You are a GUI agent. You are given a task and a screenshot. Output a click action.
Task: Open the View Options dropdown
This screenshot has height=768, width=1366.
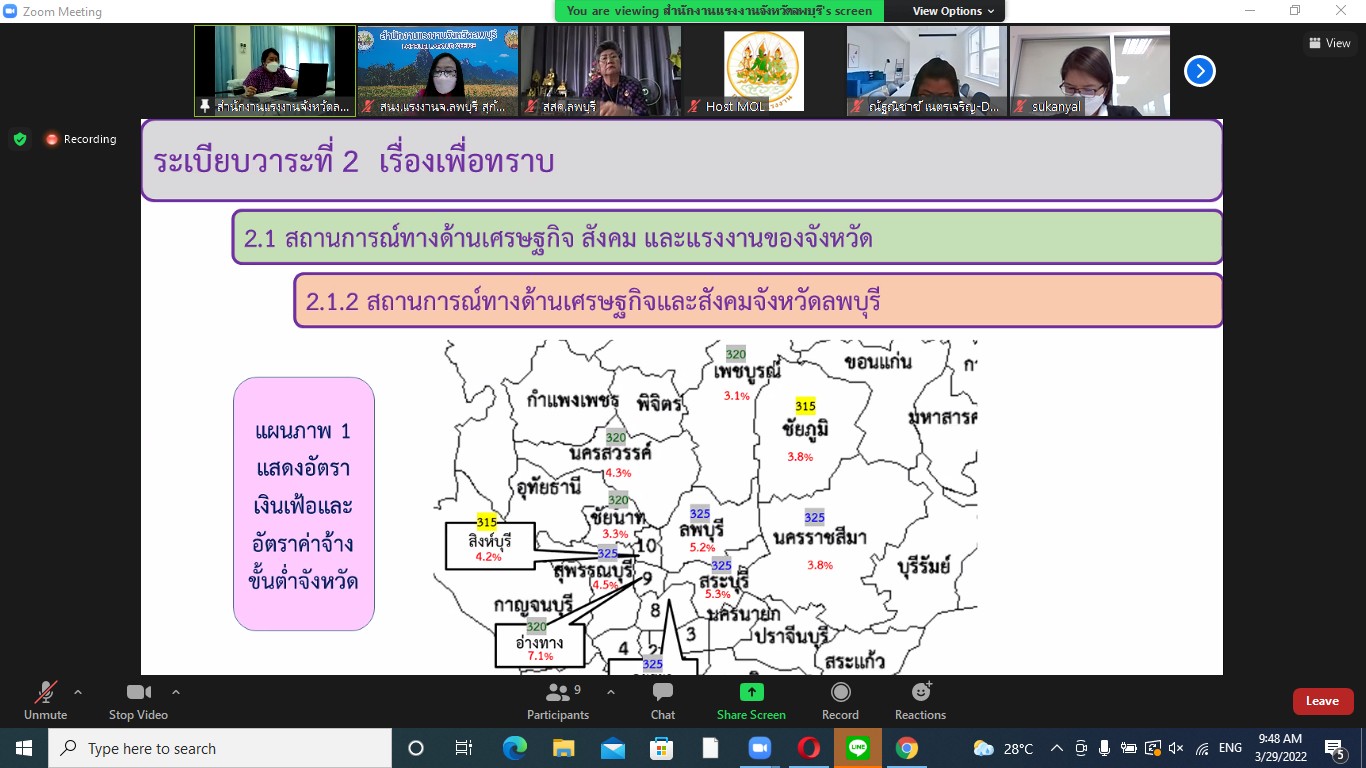(x=953, y=11)
